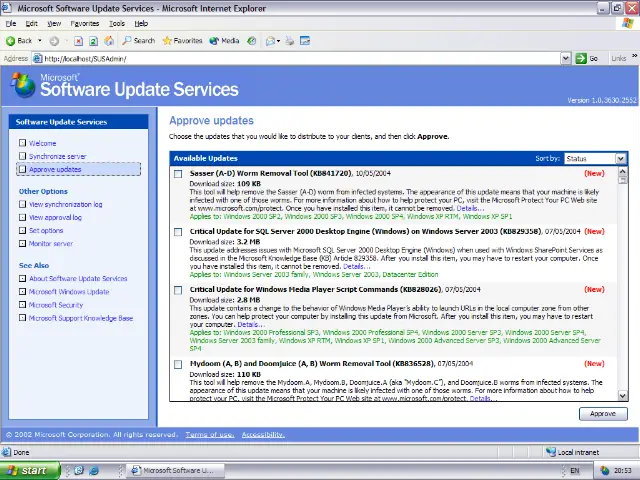Screen dimensions: 640x480
Task: Open Details link for Sasser update
Action: [x=470, y=208]
